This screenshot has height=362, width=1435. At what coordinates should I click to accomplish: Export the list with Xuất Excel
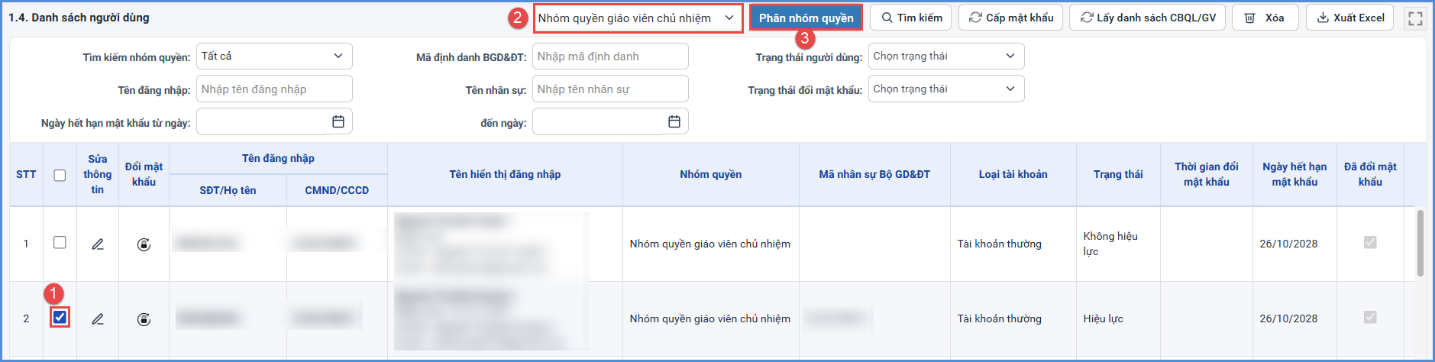tap(1351, 18)
